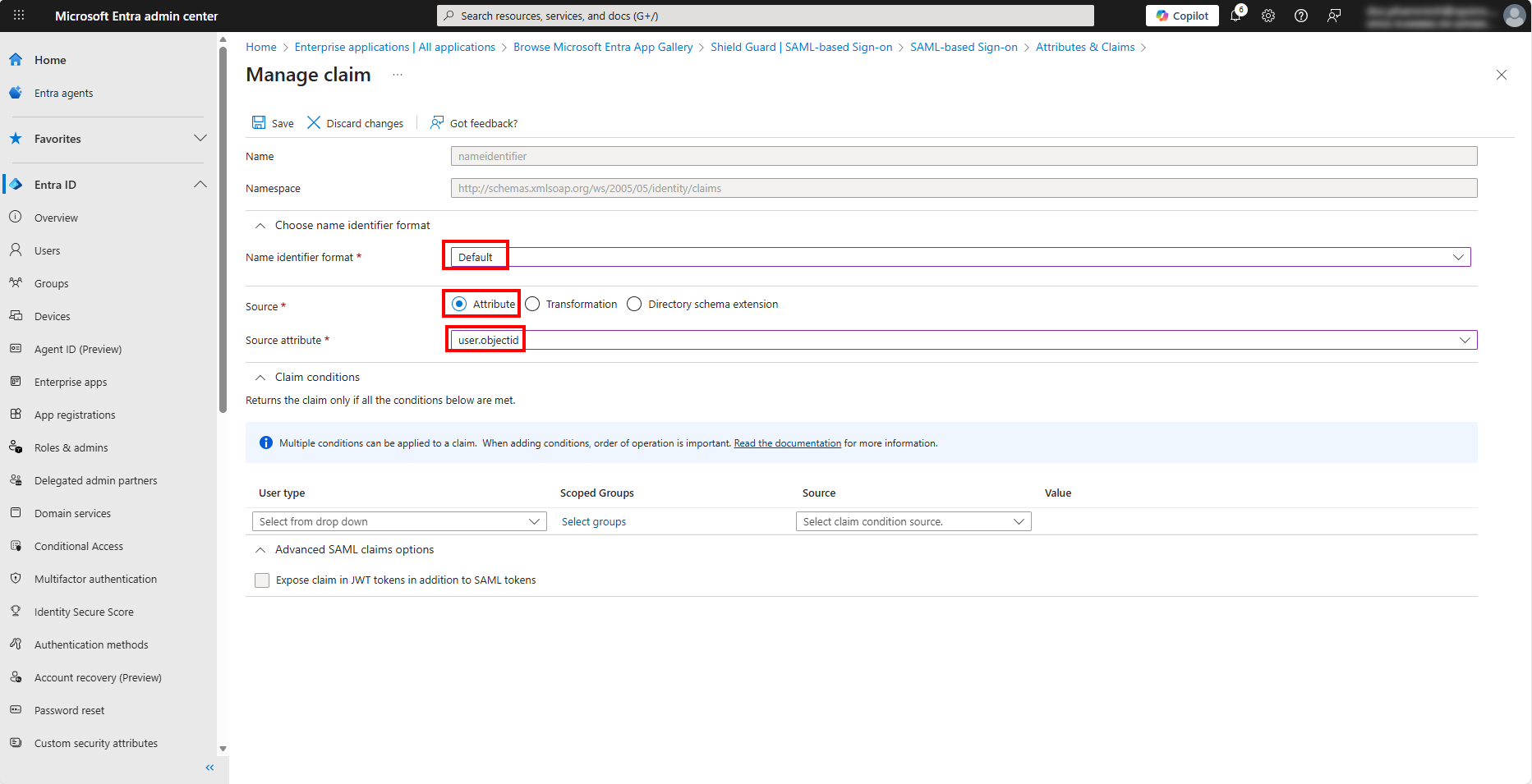Open the Read the documentation link

(x=787, y=443)
